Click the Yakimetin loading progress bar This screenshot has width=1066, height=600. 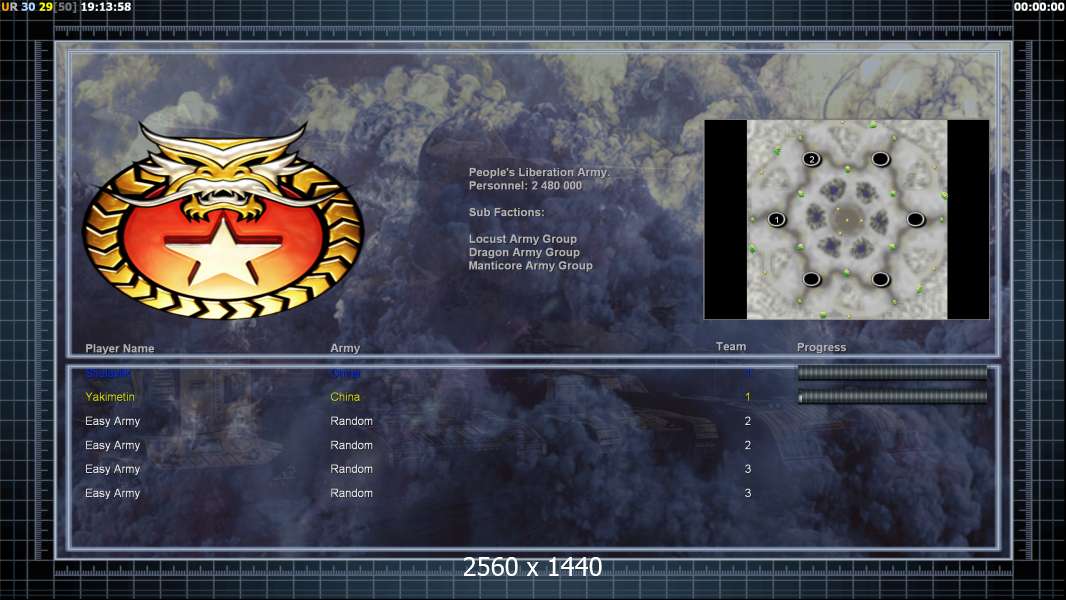(892, 397)
